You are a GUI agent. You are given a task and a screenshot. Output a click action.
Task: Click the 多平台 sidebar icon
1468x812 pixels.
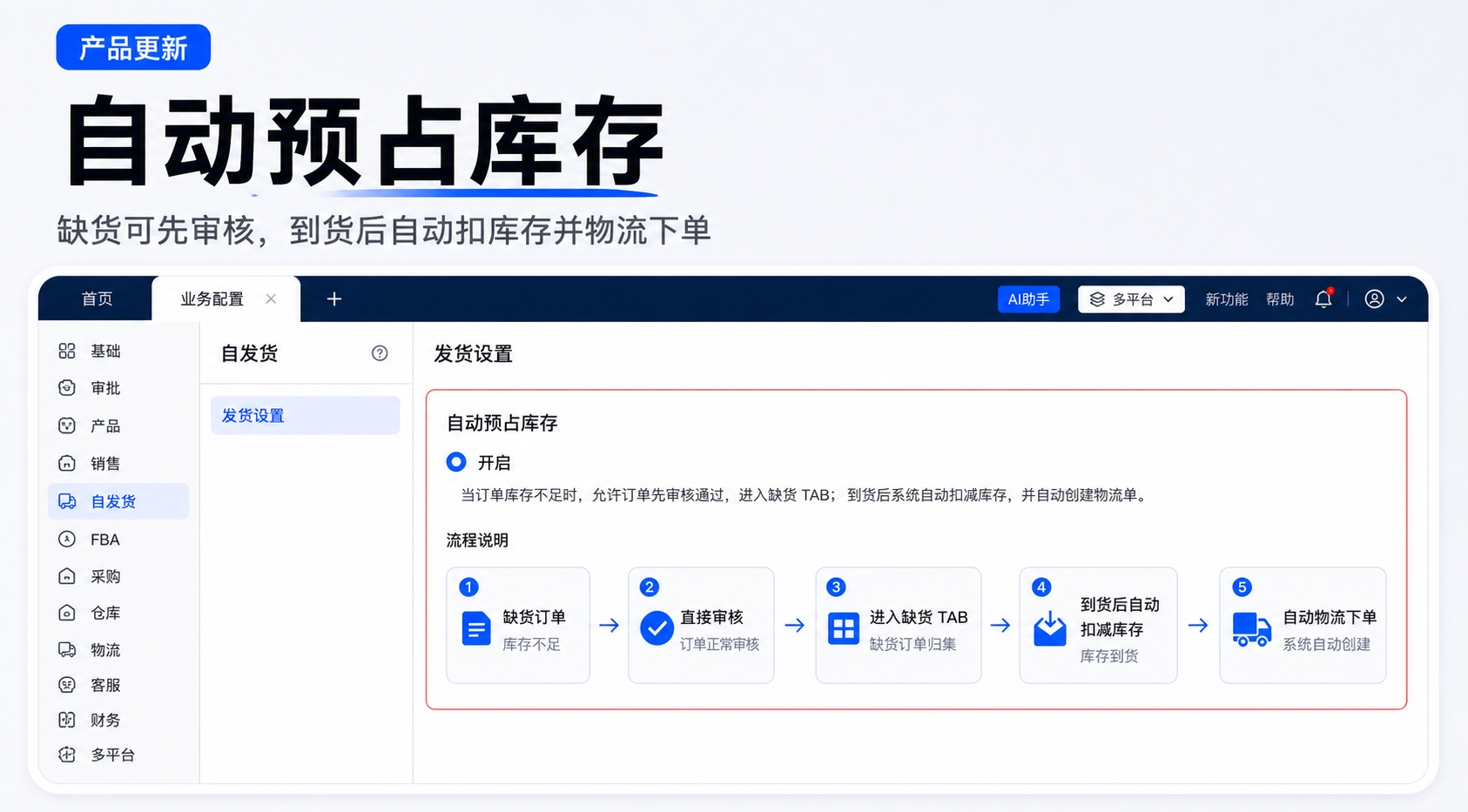coord(67,755)
